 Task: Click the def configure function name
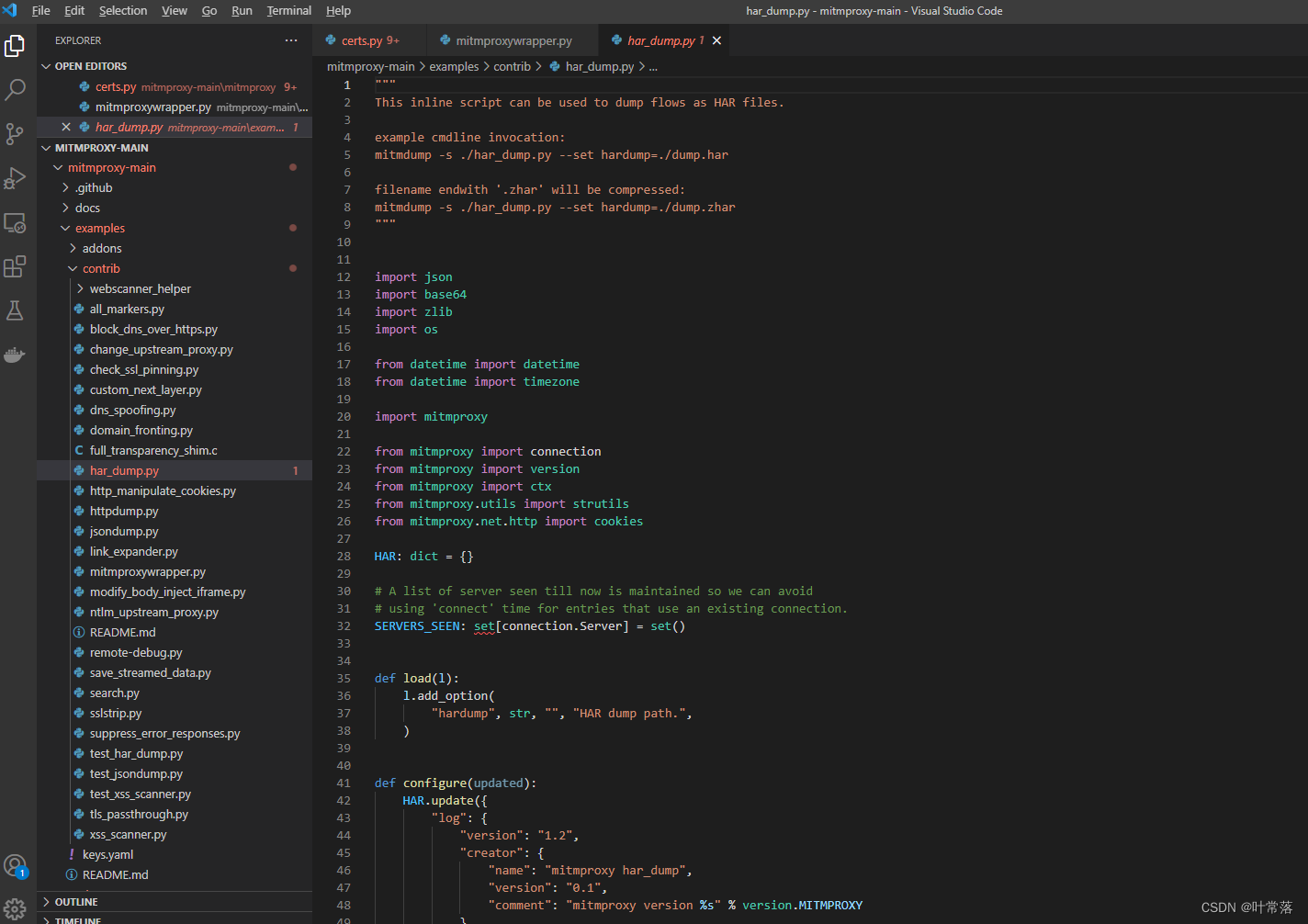click(x=434, y=783)
